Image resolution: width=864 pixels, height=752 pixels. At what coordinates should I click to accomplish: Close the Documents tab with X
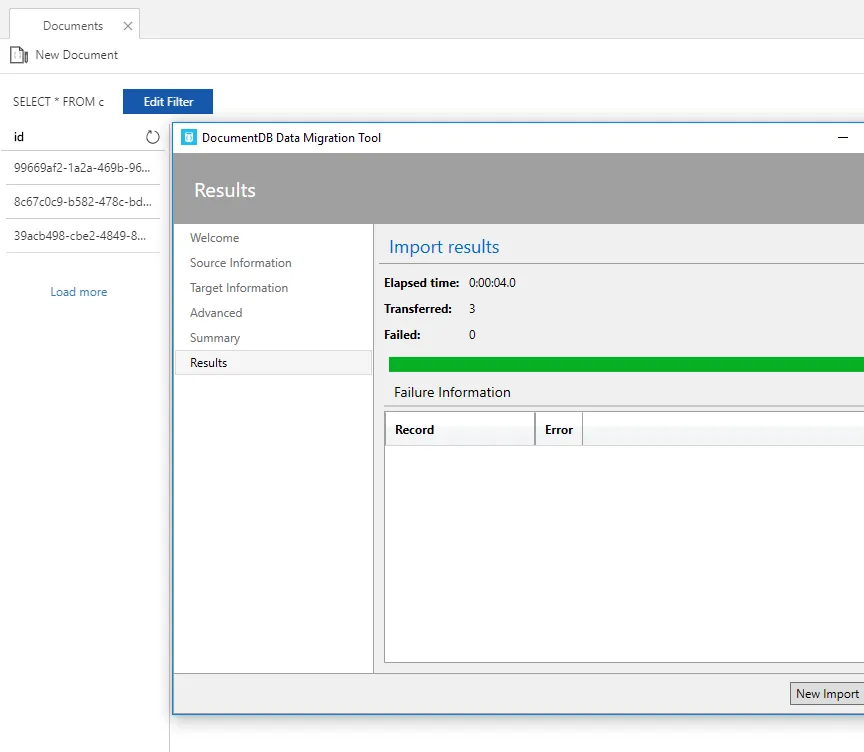[x=128, y=26]
